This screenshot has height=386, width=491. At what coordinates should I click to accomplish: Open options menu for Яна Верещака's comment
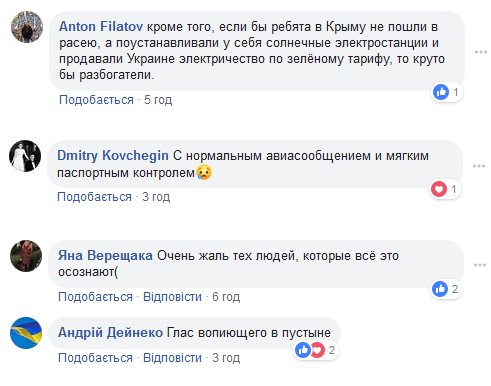coord(480,265)
